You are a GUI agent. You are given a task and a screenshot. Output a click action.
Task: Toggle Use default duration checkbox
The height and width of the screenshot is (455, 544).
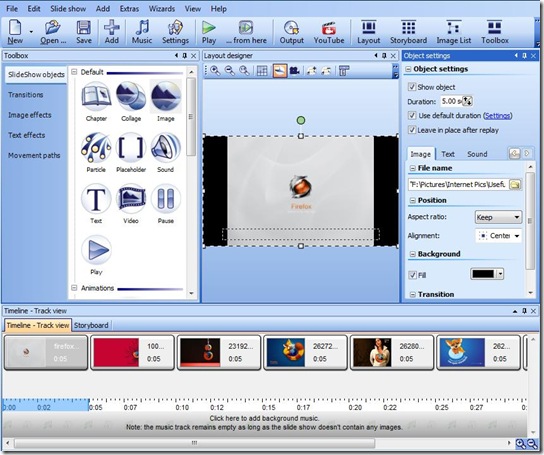click(412, 116)
